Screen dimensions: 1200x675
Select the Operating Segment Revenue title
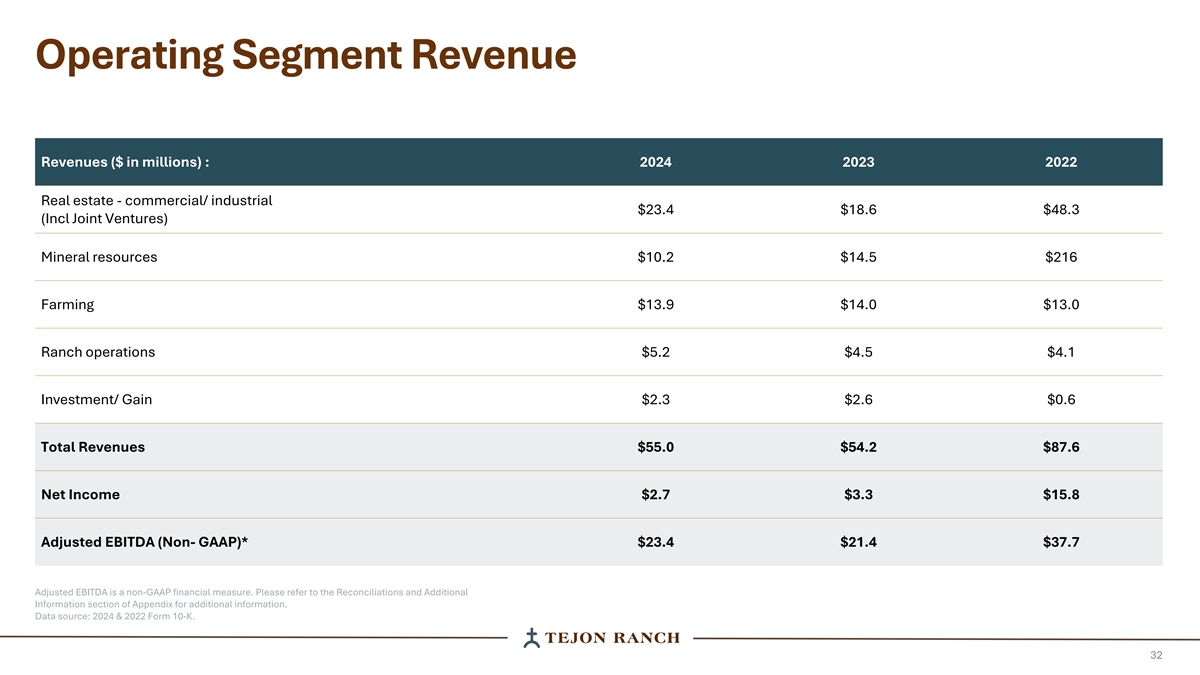pos(305,55)
